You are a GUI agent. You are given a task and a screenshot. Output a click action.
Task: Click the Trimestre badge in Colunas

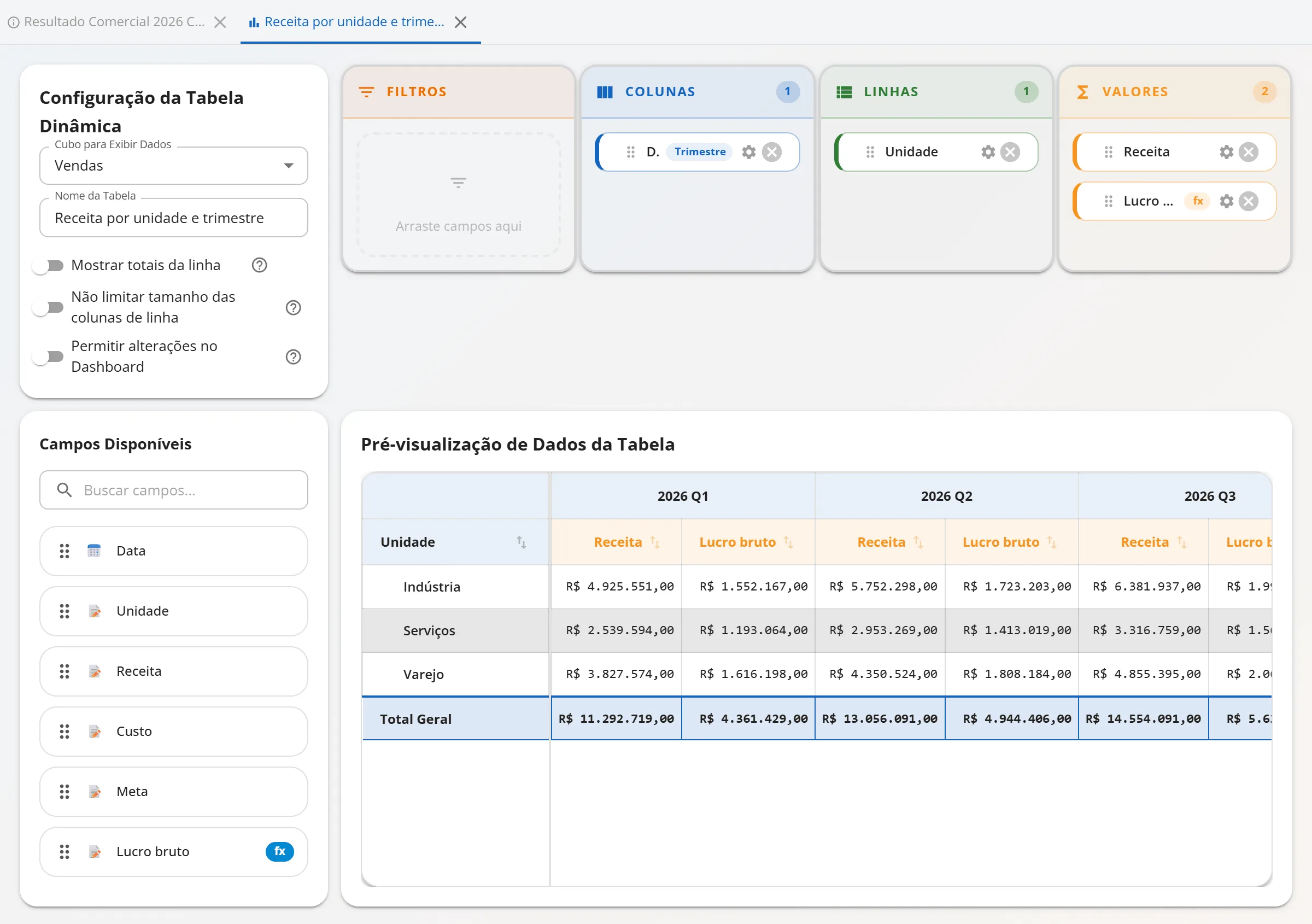coord(700,152)
